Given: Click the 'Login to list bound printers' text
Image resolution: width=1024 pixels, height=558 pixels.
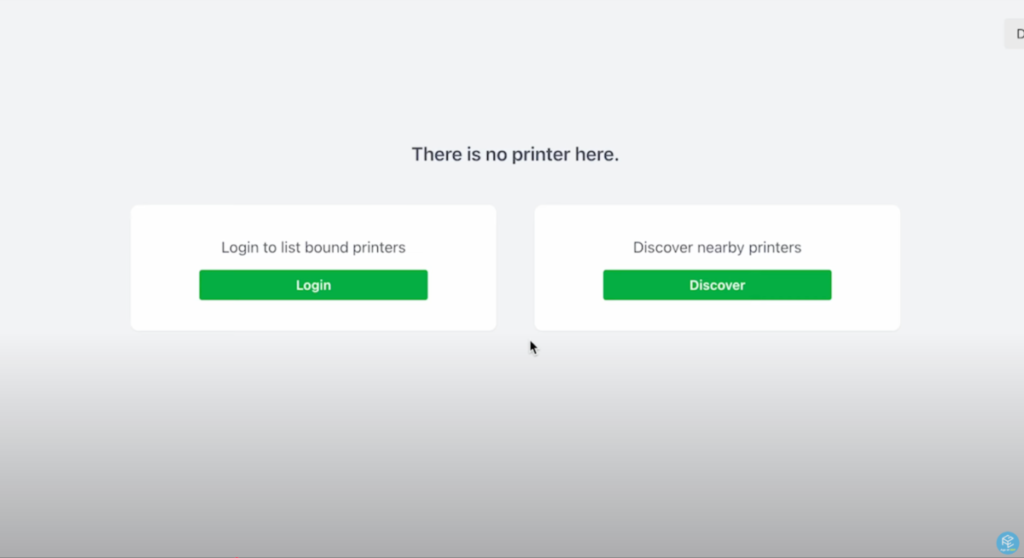Looking at the screenshot, I should pyautogui.click(x=313, y=247).
